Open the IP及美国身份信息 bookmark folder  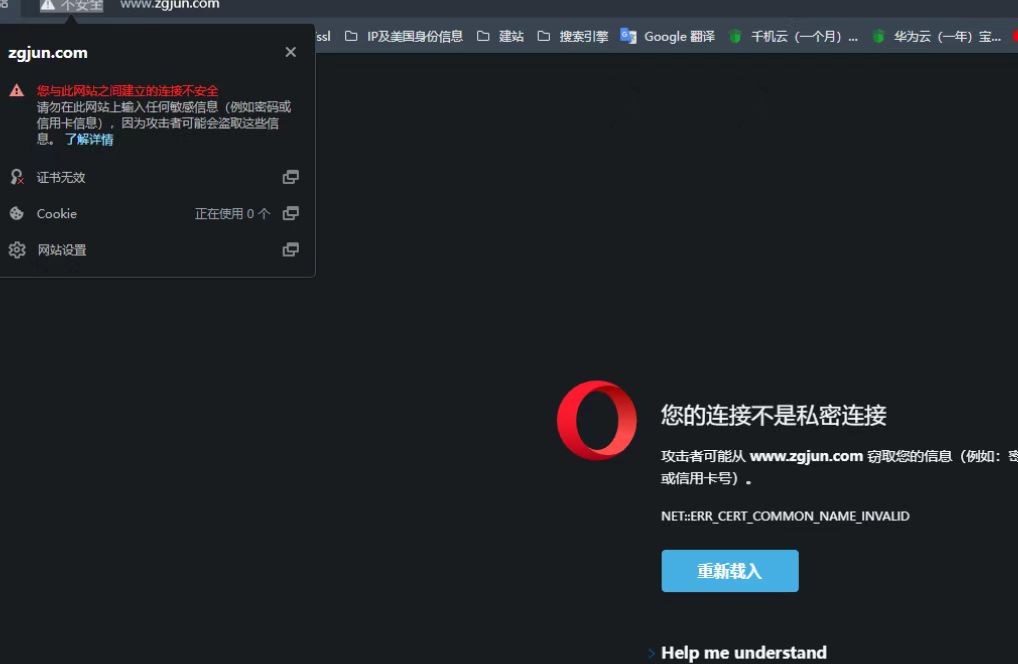pos(404,36)
